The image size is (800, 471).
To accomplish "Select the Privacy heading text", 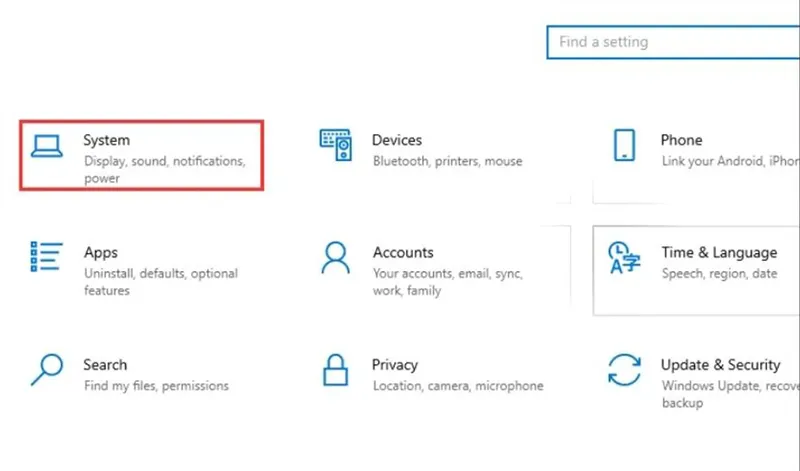I will [395, 365].
